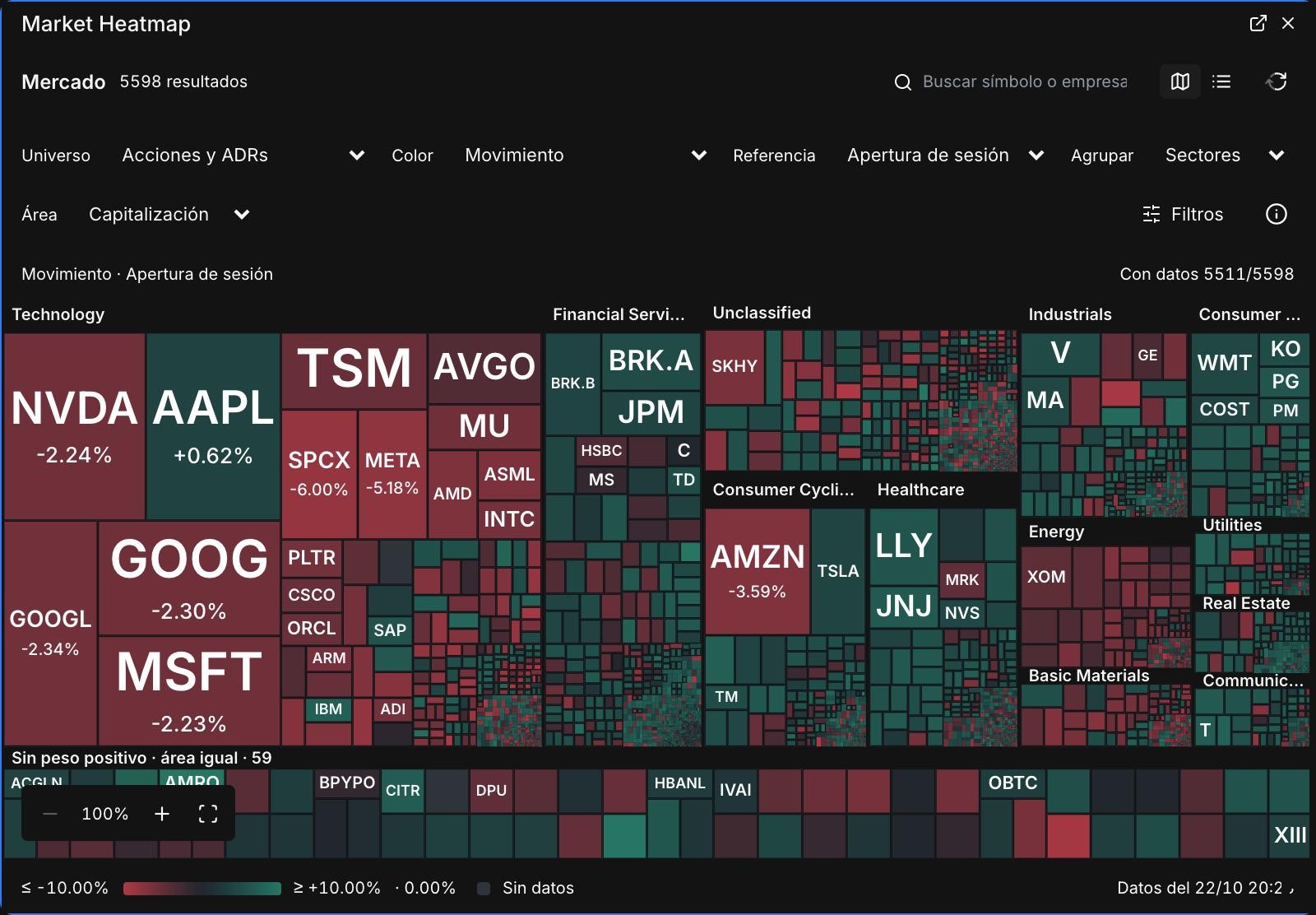Open the Universo Acciones y ADRs dropdown
Image resolution: width=1316 pixels, height=915 pixels.
pyautogui.click(x=243, y=155)
